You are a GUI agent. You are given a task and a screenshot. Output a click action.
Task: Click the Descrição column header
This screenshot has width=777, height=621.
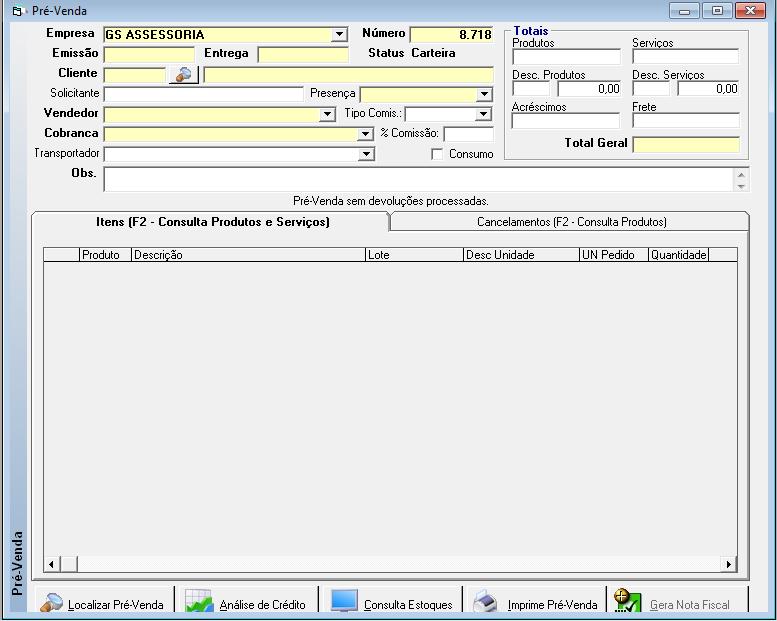248,255
